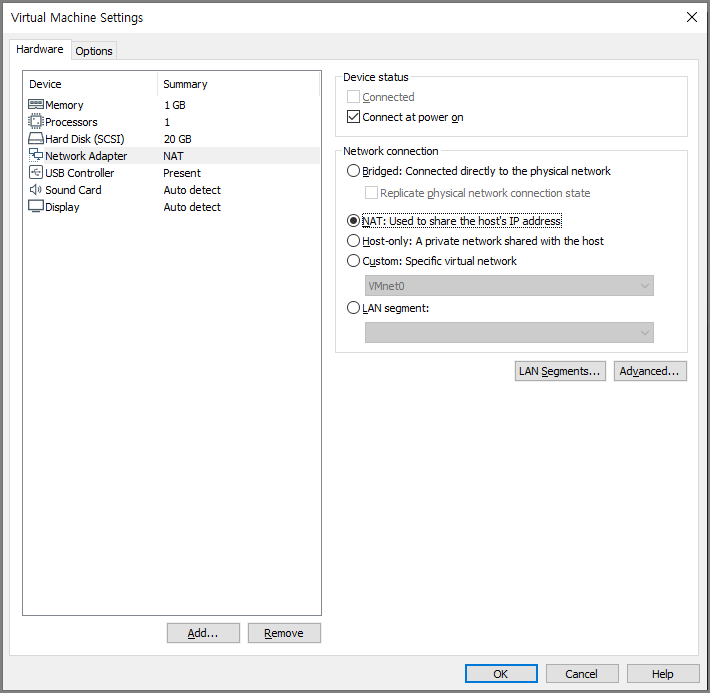Select the Processors device row label

pyautogui.click(x=71, y=122)
